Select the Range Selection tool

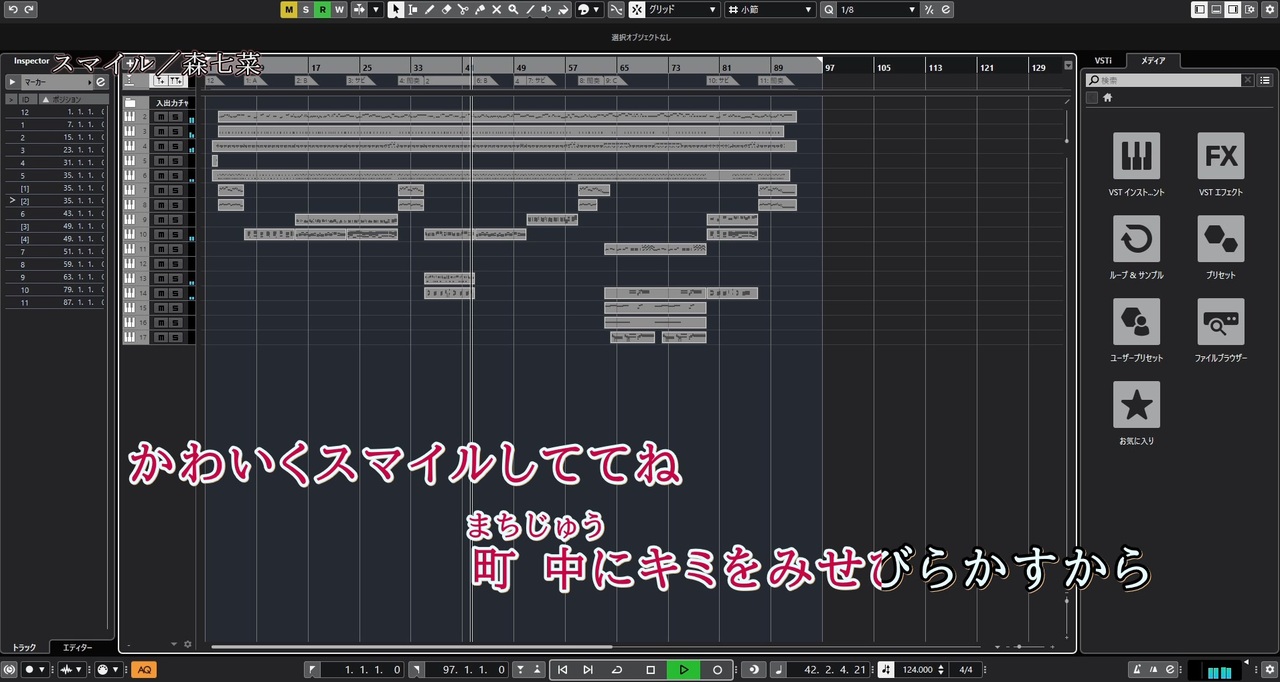(x=412, y=9)
